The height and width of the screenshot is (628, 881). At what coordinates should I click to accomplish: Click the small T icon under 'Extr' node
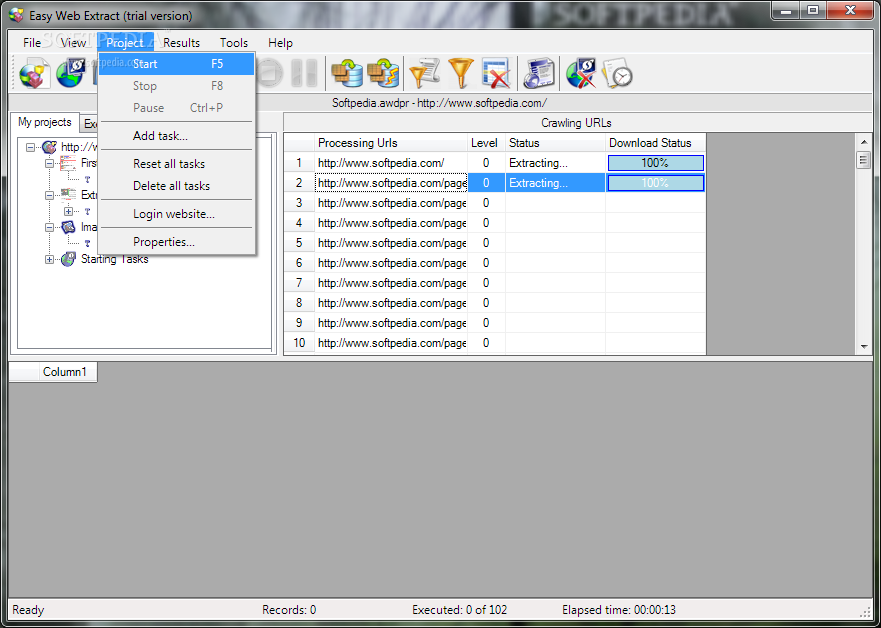coord(87,212)
